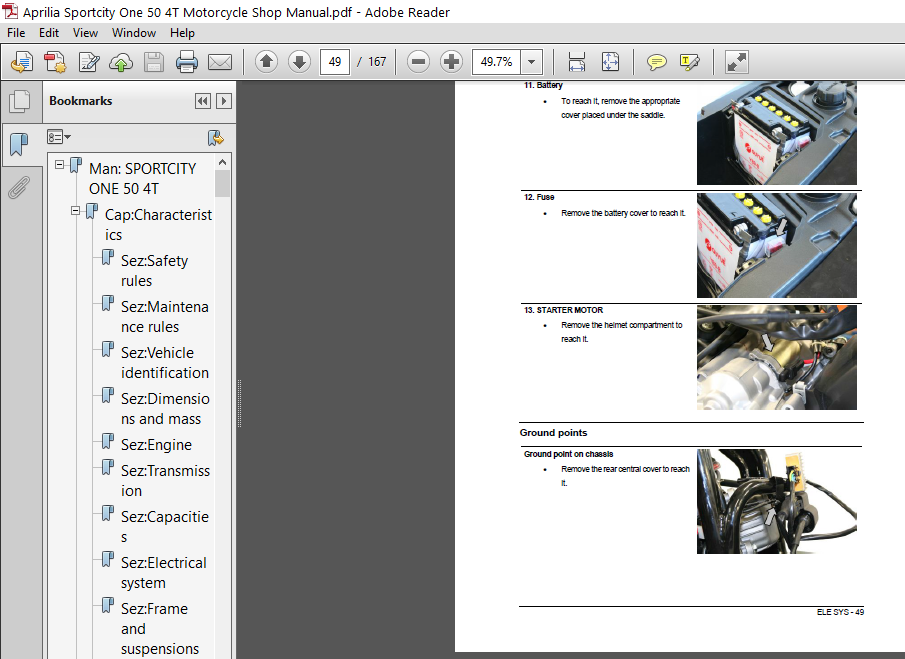
Task: Switch to read mode with the expand arrows icon
Action: [736, 62]
